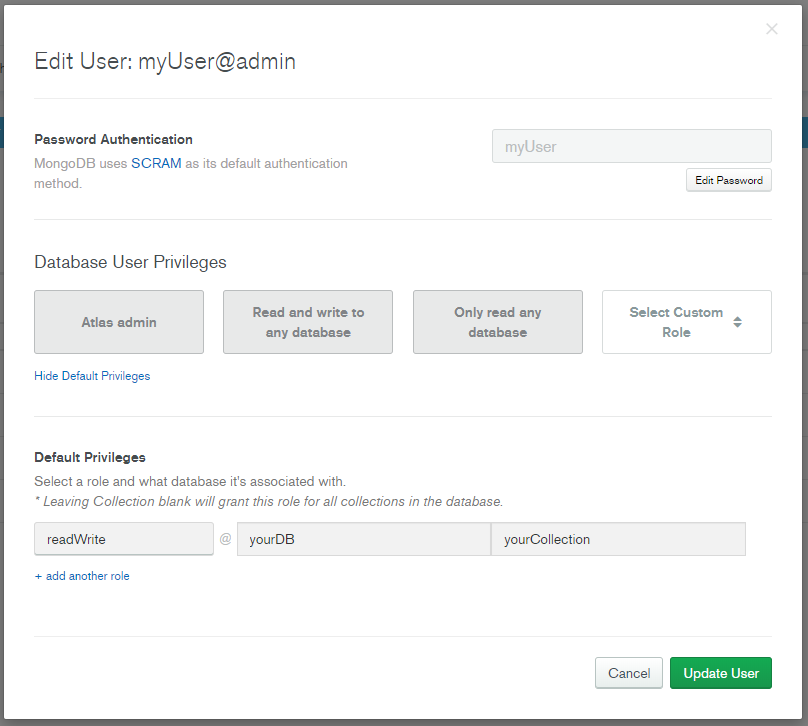Click the Password Authentication heading

[113, 139]
